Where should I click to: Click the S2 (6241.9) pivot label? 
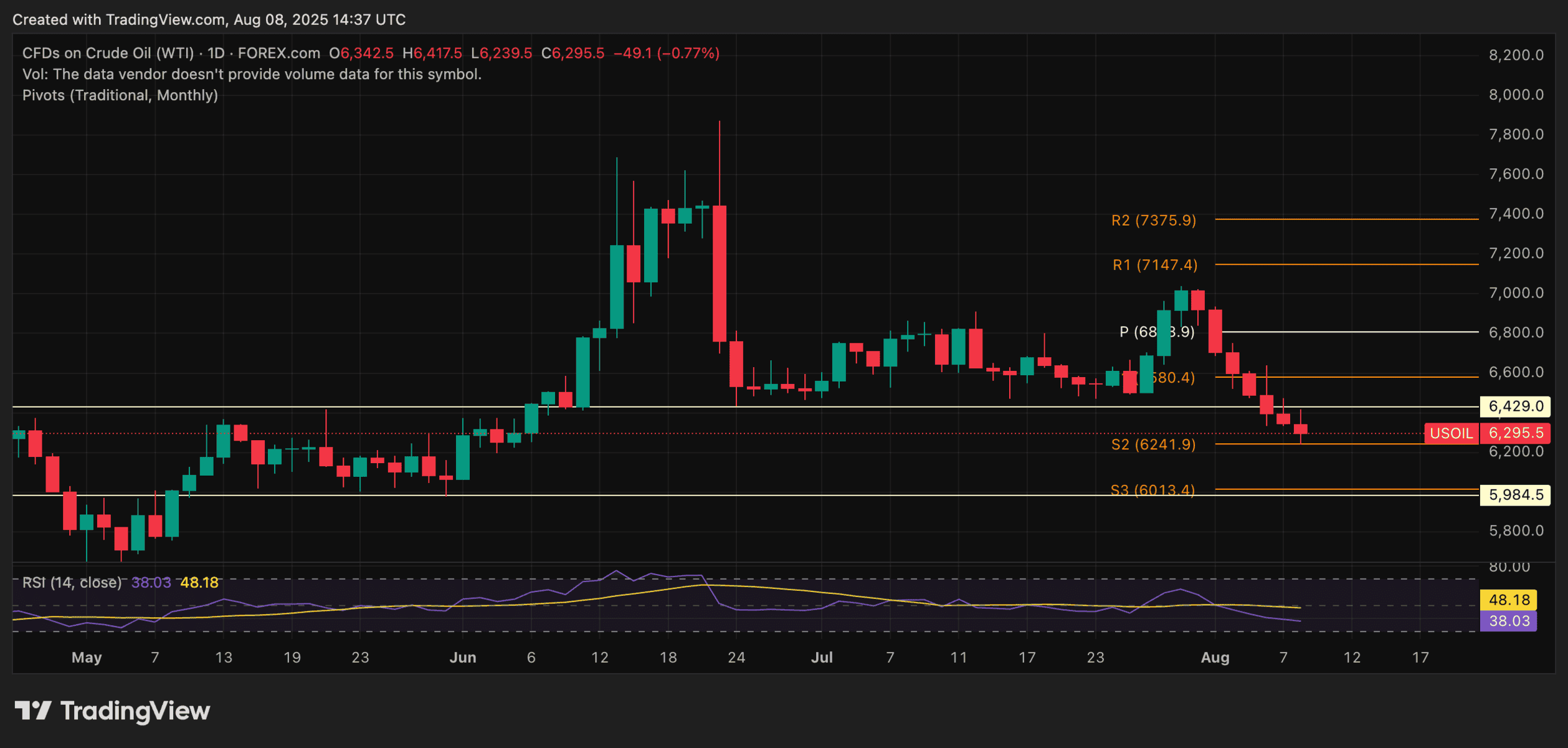pos(1153,444)
